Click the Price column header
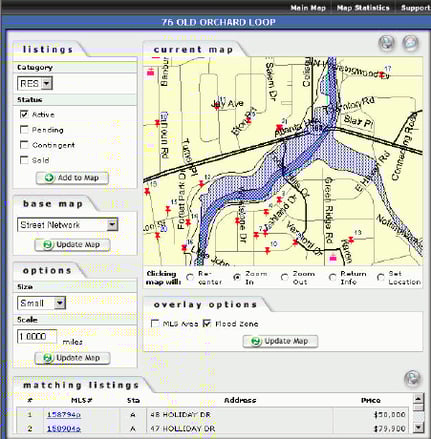This screenshot has width=431, height=439. pos(371,400)
